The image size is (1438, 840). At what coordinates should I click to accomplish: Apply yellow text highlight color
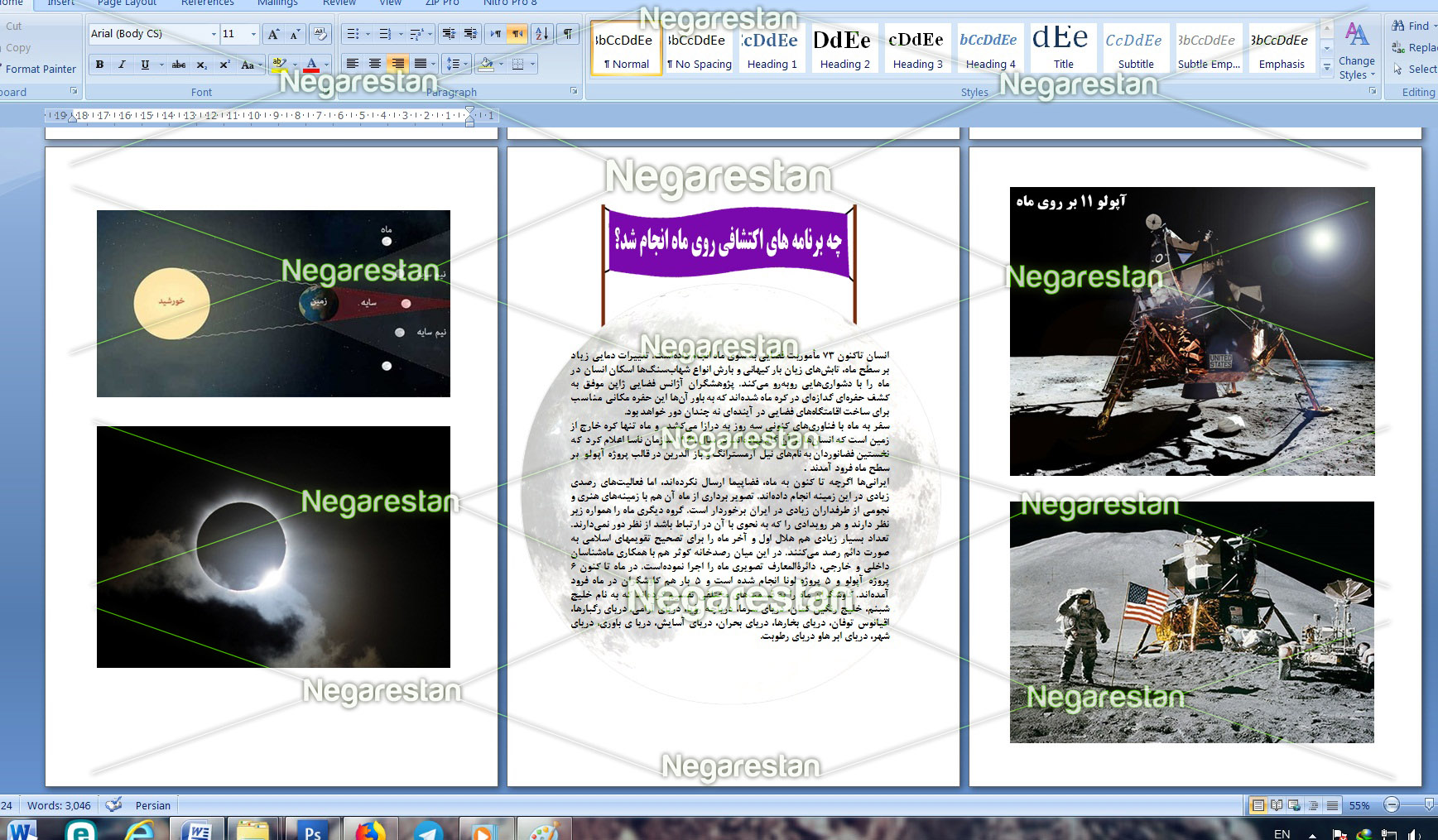click(280, 65)
